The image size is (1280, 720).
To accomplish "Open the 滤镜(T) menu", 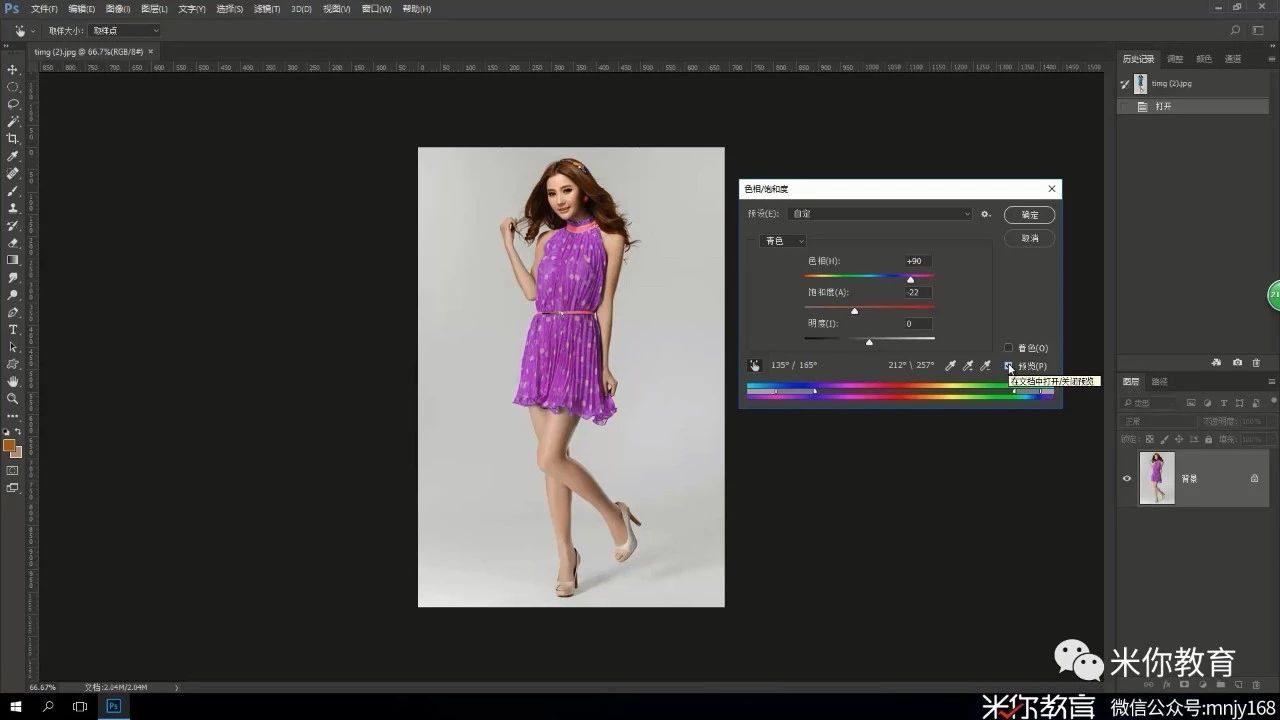I will pyautogui.click(x=266, y=9).
